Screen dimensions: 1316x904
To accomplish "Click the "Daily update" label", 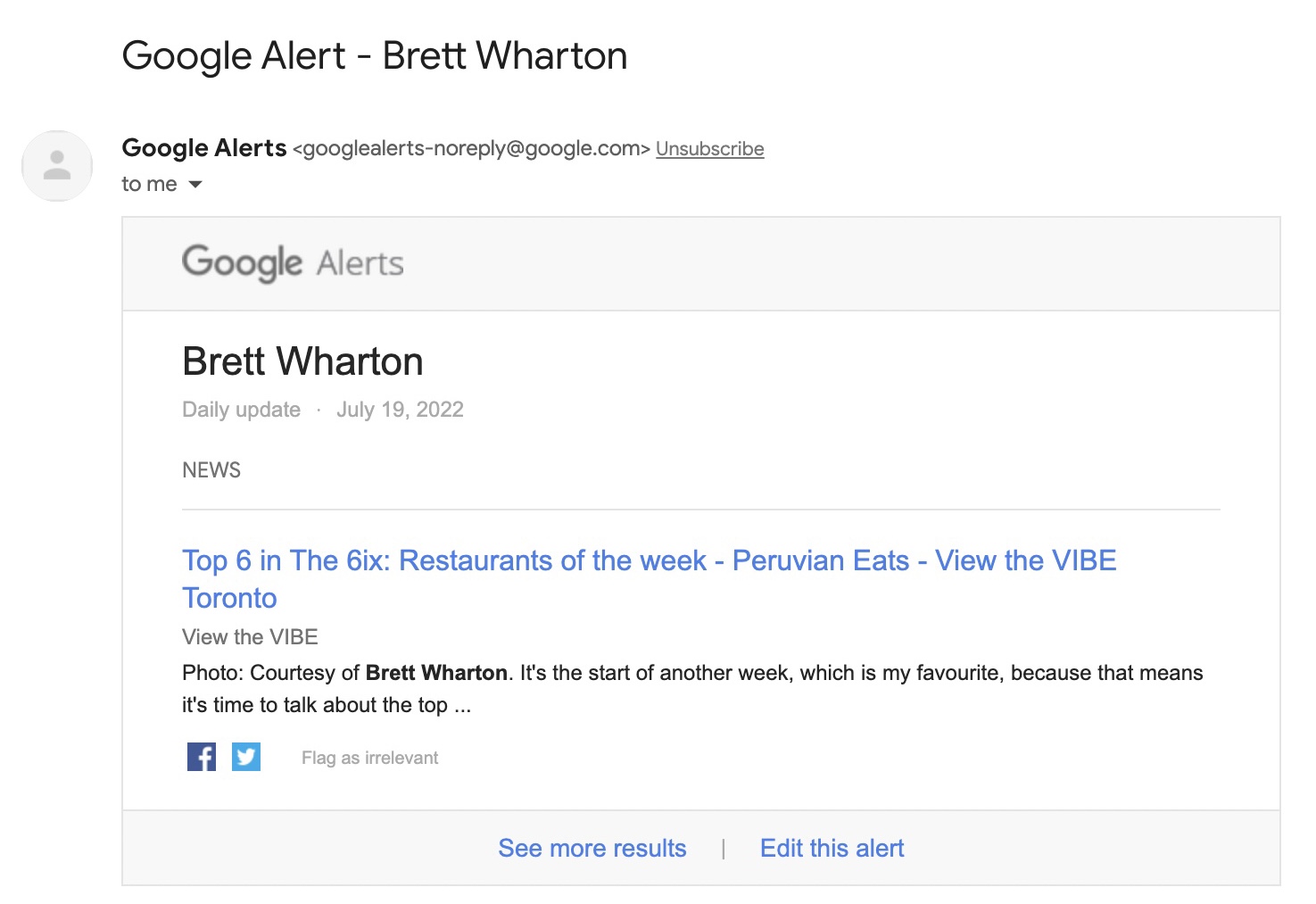I will point(241,410).
